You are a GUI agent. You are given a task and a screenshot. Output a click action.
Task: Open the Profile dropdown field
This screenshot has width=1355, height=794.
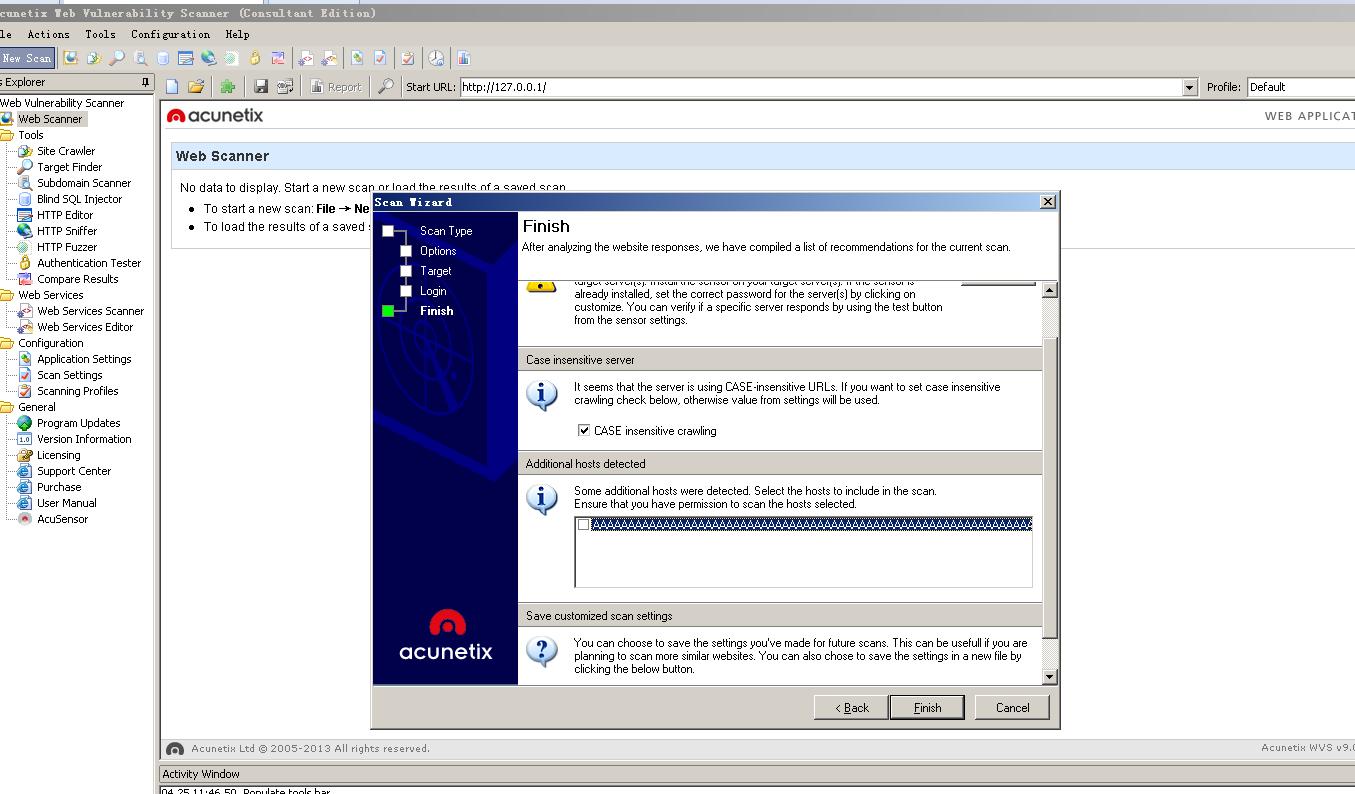point(1300,87)
